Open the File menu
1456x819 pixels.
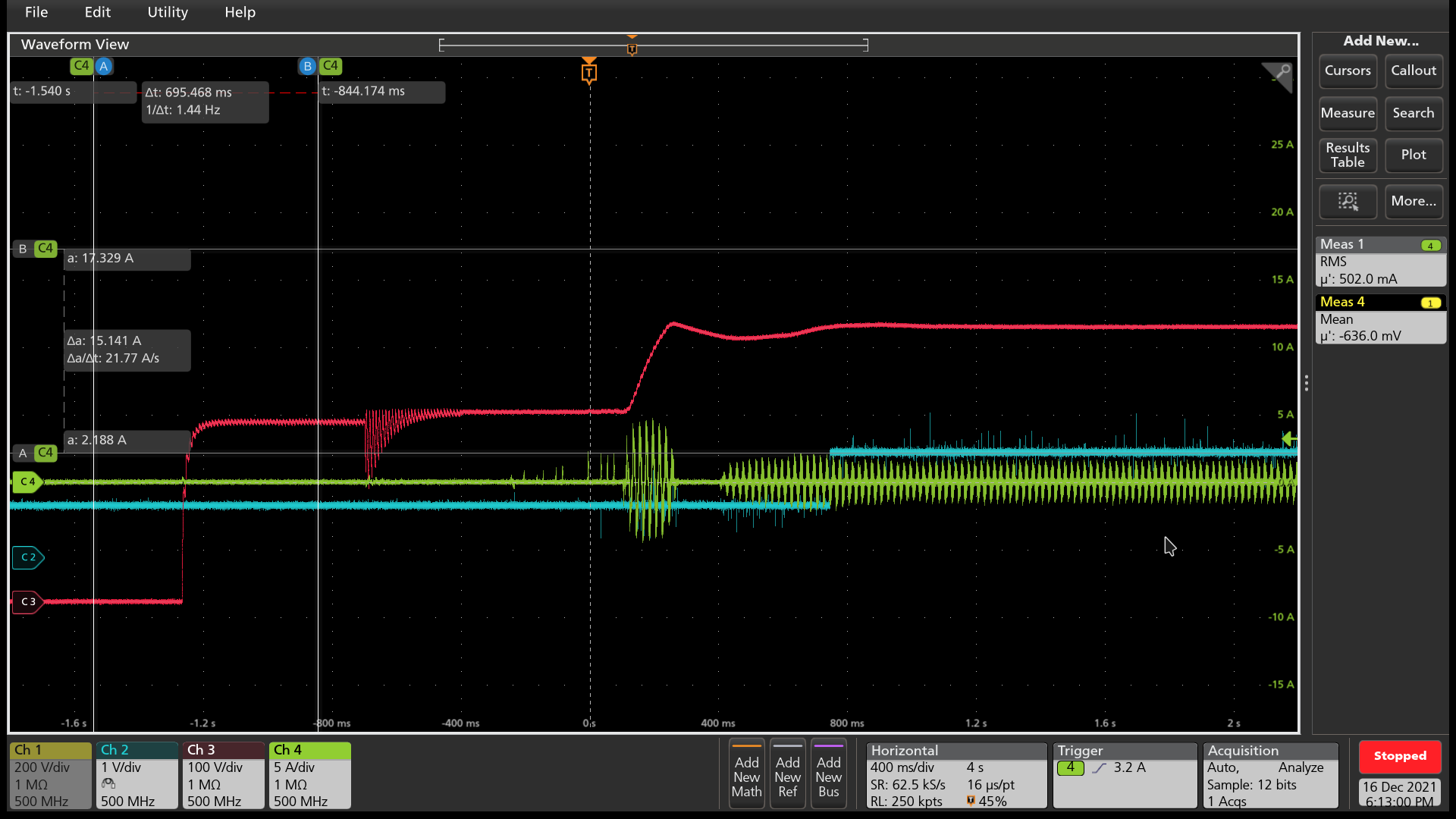point(36,12)
